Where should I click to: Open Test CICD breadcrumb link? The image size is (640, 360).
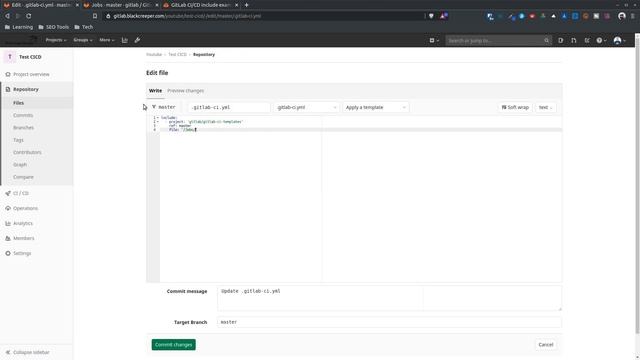pyautogui.click(x=178, y=54)
